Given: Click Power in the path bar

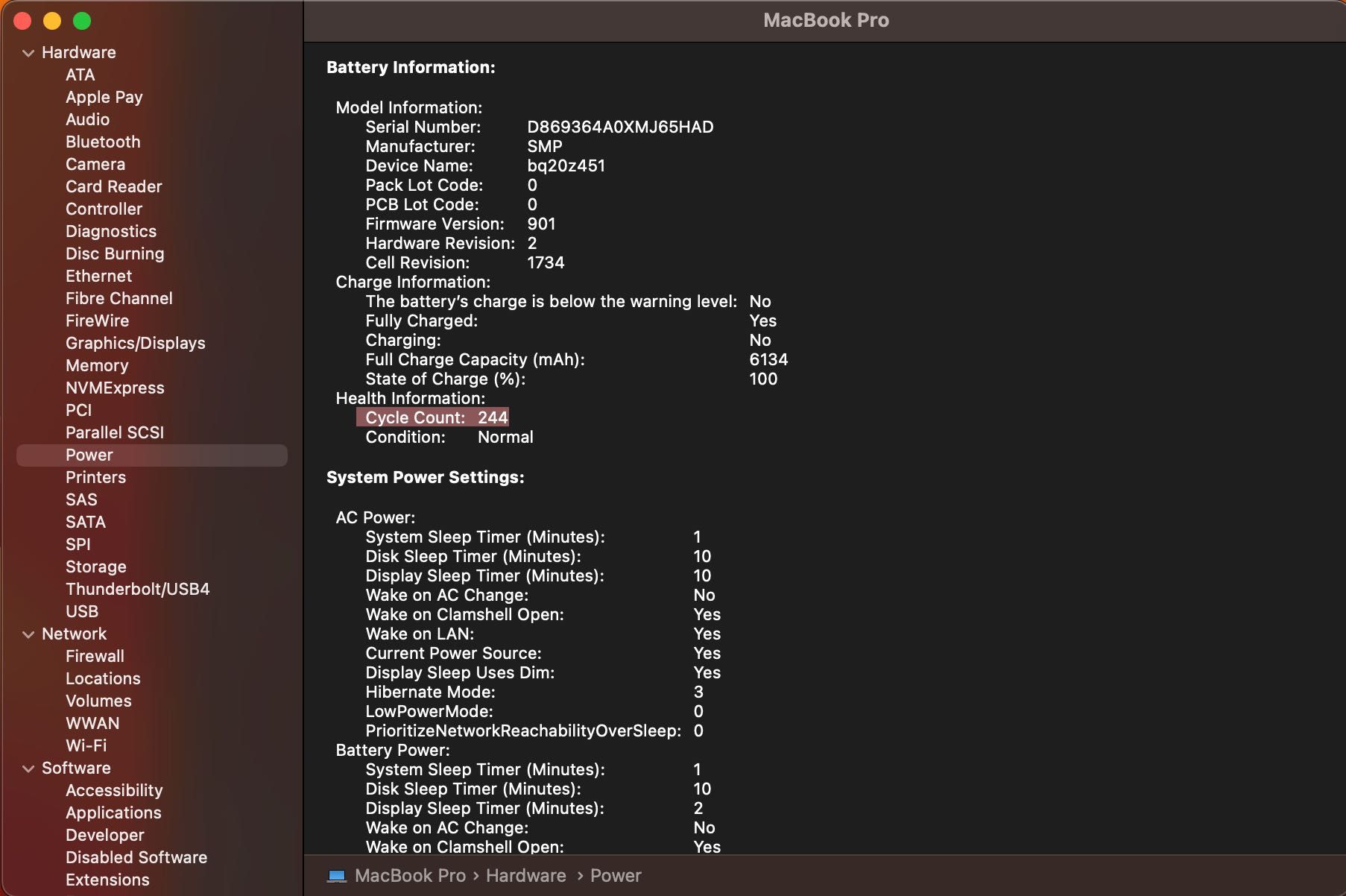Looking at the screenshot, I should click(616, 876).
